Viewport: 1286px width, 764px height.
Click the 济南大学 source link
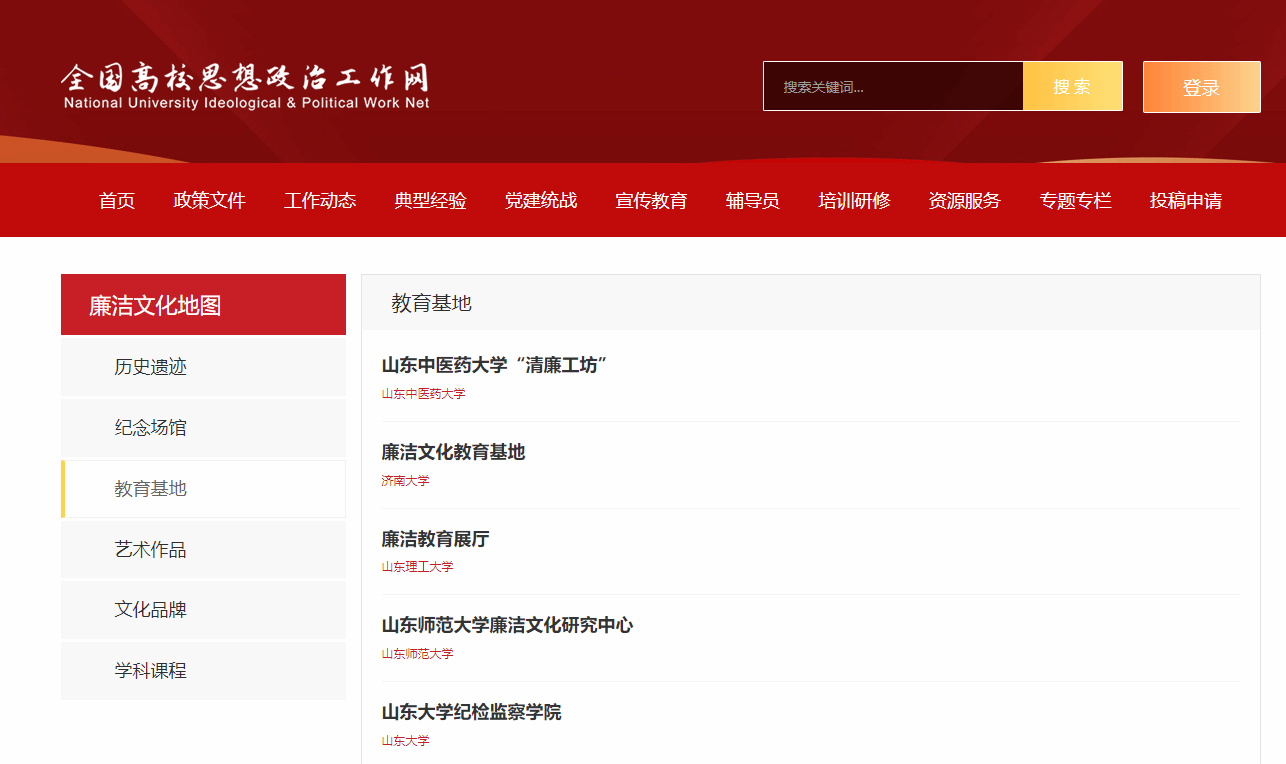405,481
